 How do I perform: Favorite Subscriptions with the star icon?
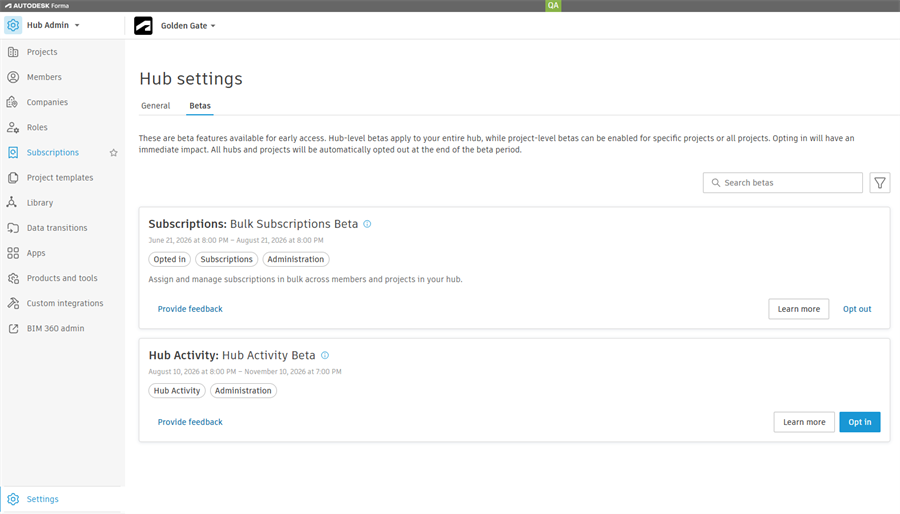click(114, 153)
